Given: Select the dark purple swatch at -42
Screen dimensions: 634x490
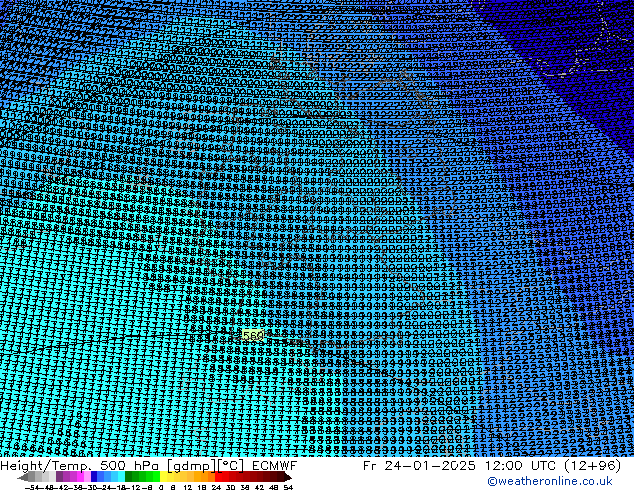Looking at the screenshot, I should [59, 476].
